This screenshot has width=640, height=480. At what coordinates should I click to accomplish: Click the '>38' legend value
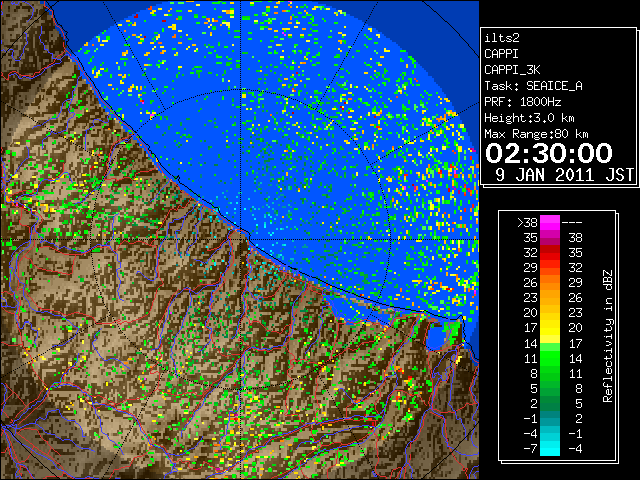pos(527,223)
